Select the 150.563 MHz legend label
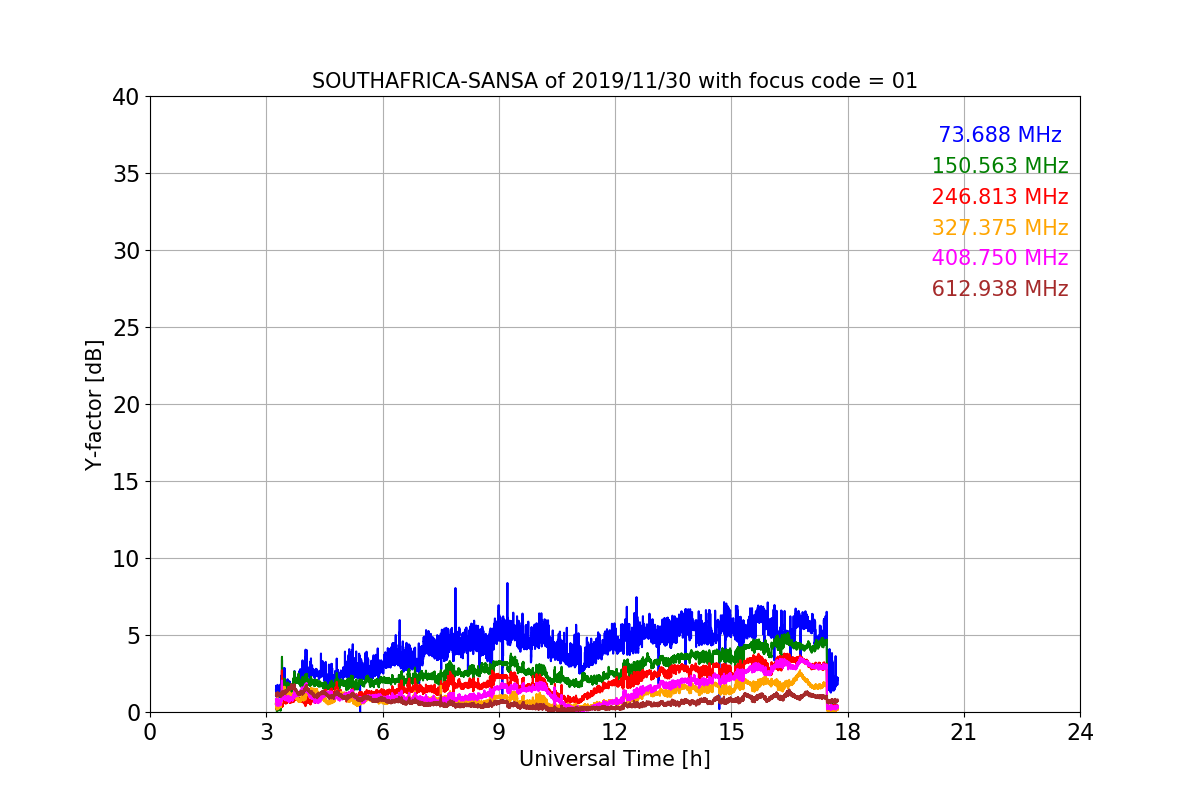 click(x=1000, y=166)
